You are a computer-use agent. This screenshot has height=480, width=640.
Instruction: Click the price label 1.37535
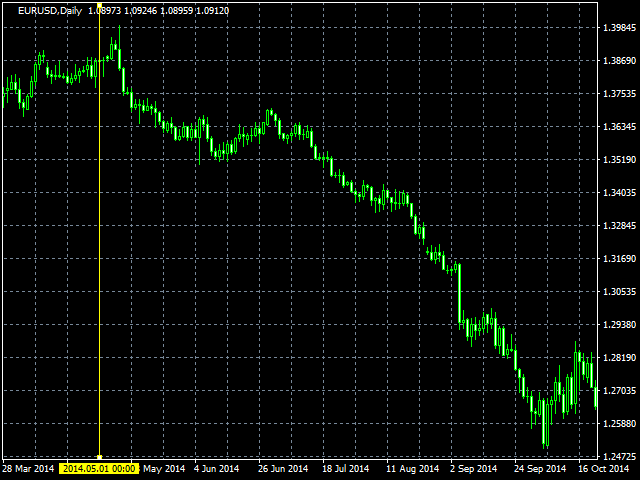(619, 93)
